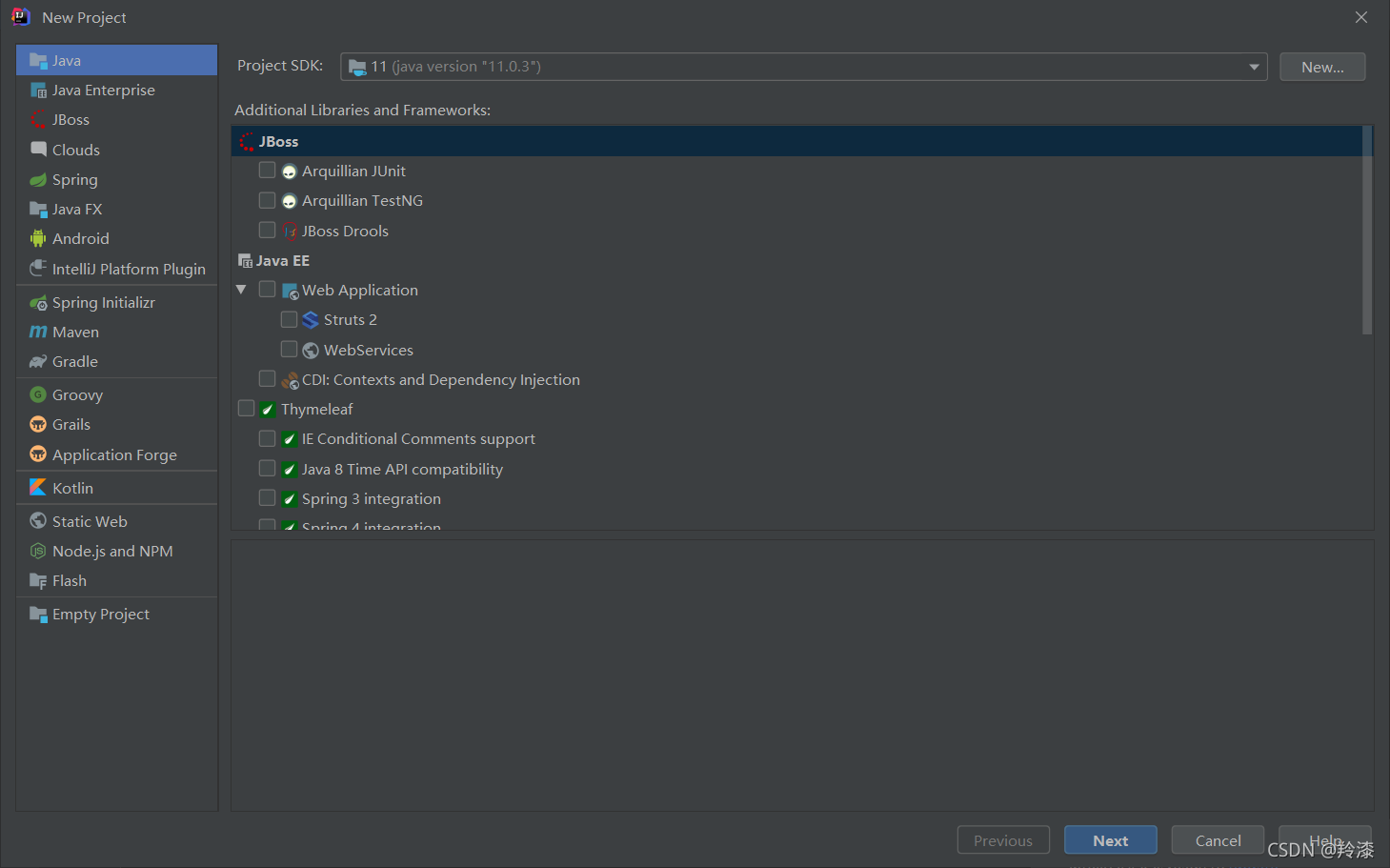Select Gradle project type
Viewport: 1390px width, 868px height.
pyautogui.click(x=116, y=361)
